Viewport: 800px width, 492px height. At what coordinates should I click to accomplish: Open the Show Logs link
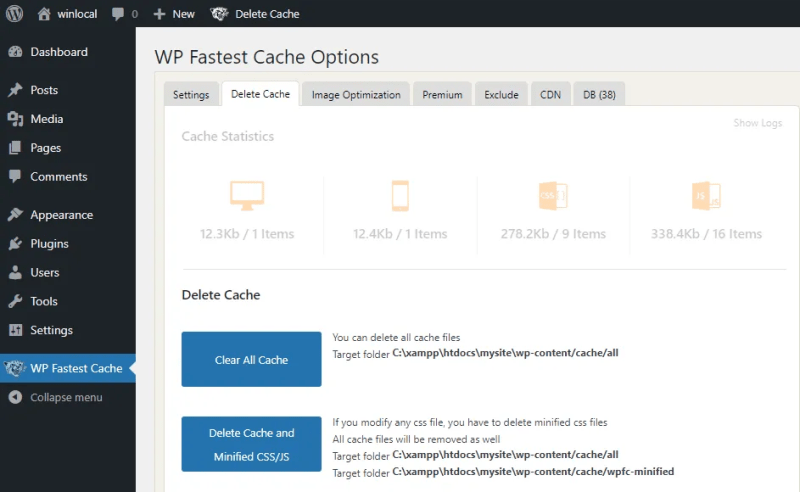pos(758,123)
